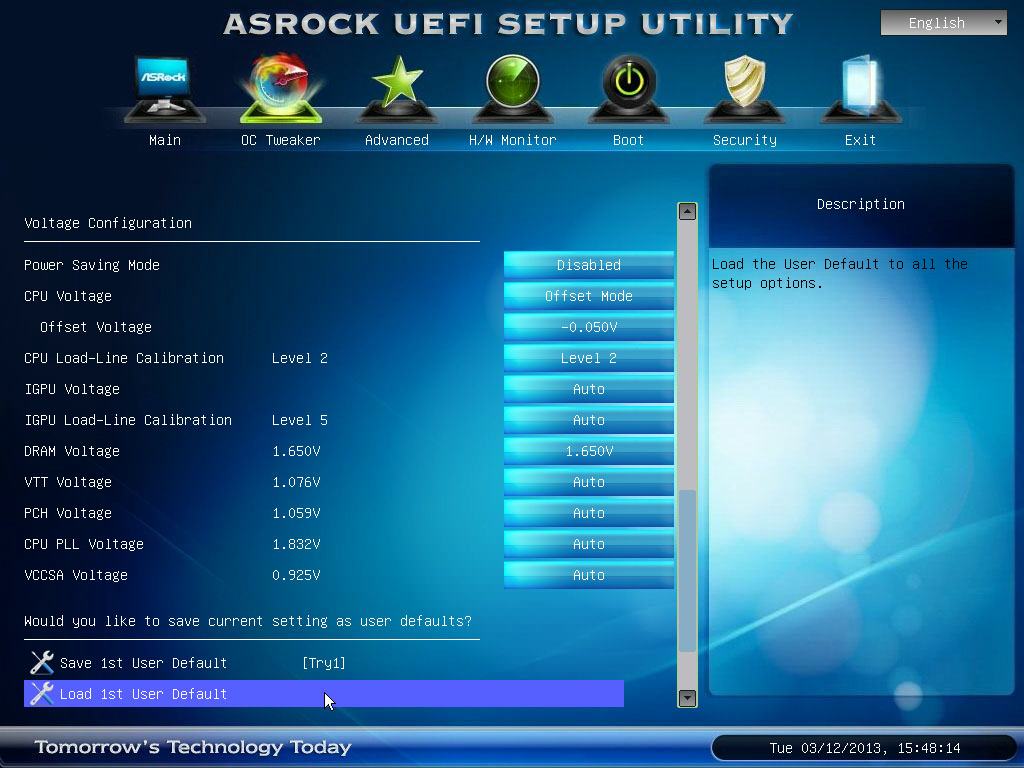This screenshot has width=1024, height=768.
Task: Open the Main section monitor icon
Action: (165, 89)
